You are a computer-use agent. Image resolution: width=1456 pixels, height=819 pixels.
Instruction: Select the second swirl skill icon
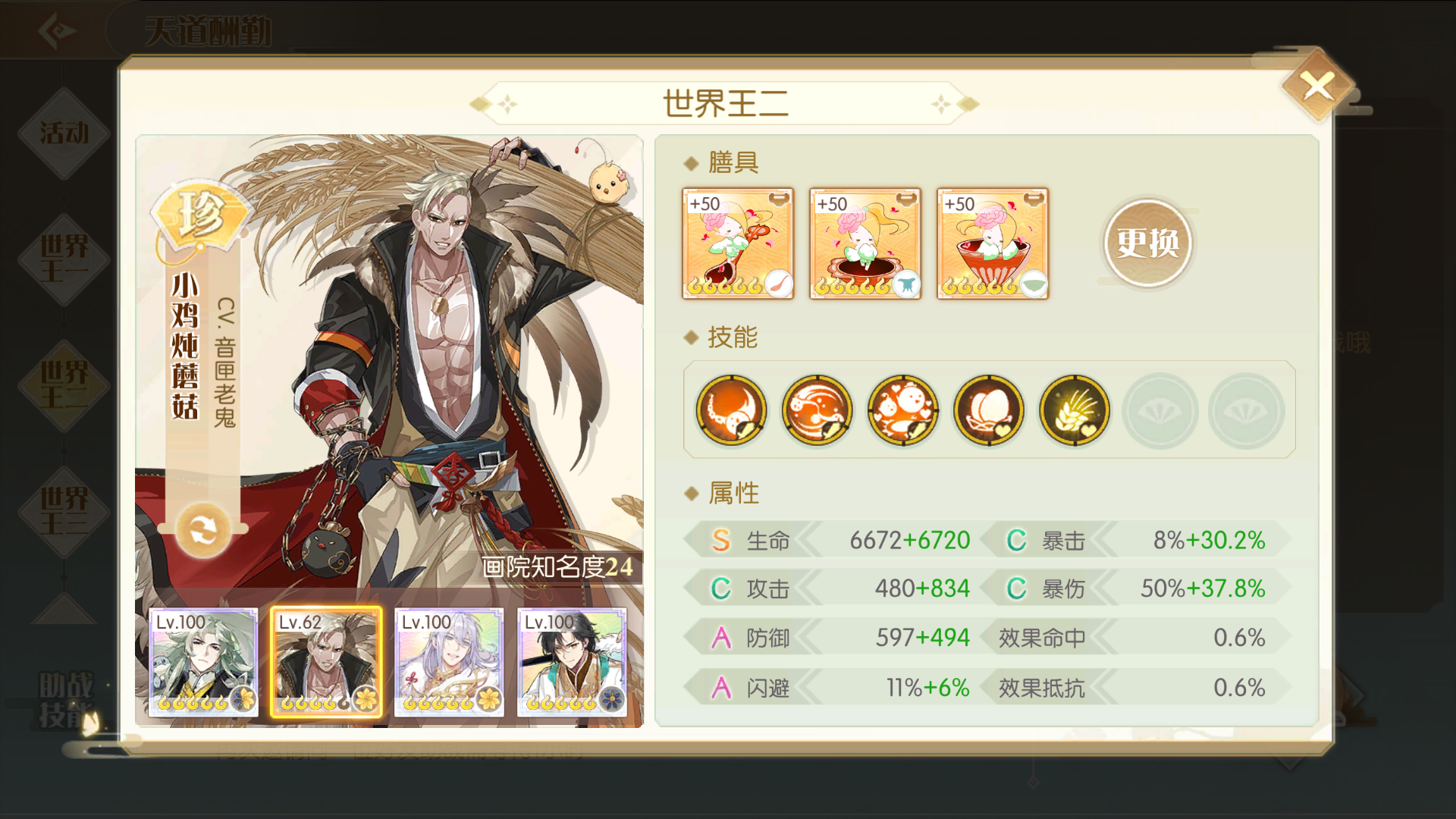[x=817, y=410]
